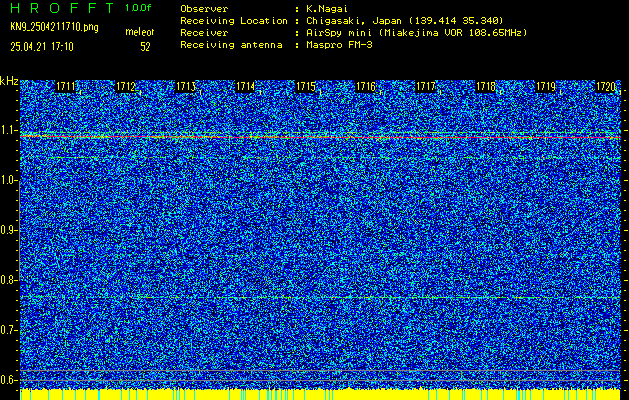Click the 0.6 frequency axis label
Image resolution: width=629 pixels, height=400 pixels.
click(x=8, y=380)
